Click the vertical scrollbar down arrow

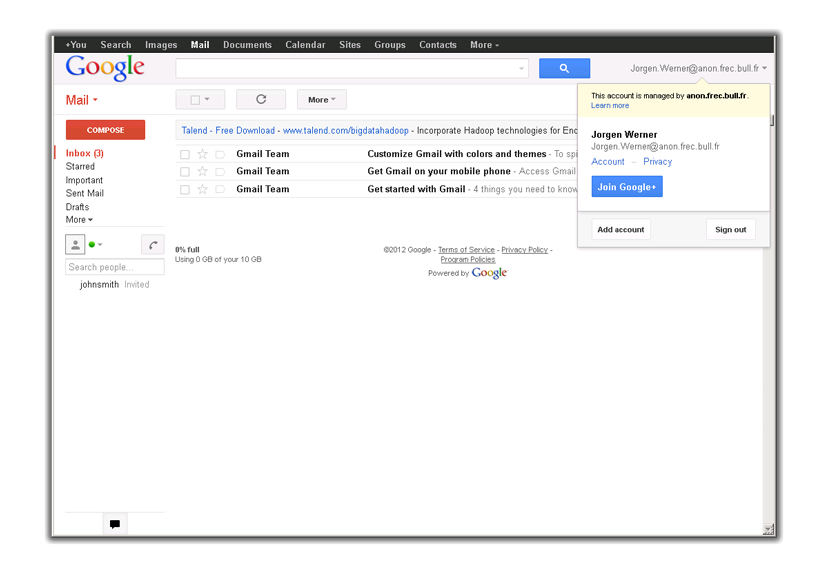768,529
